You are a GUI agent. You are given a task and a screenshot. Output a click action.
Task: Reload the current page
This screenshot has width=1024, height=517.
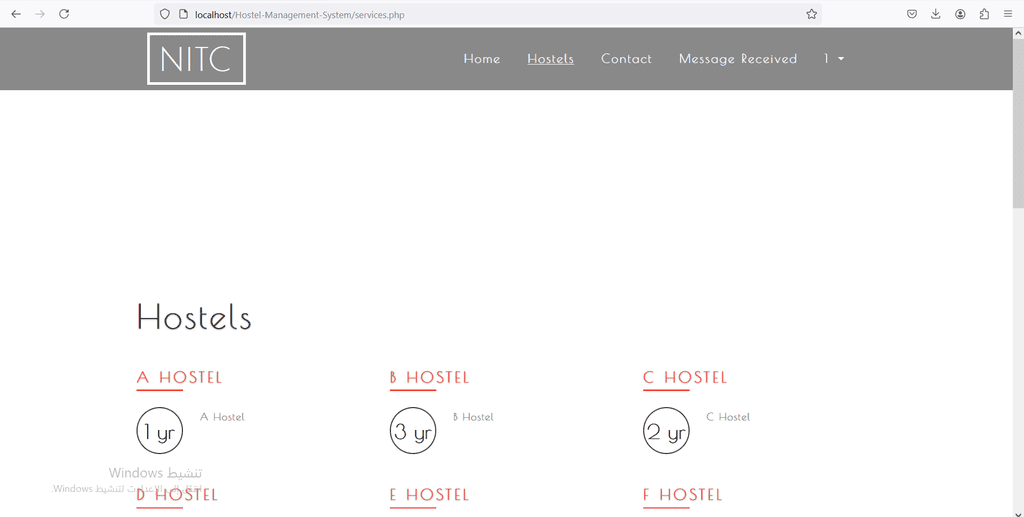[64, 14]
